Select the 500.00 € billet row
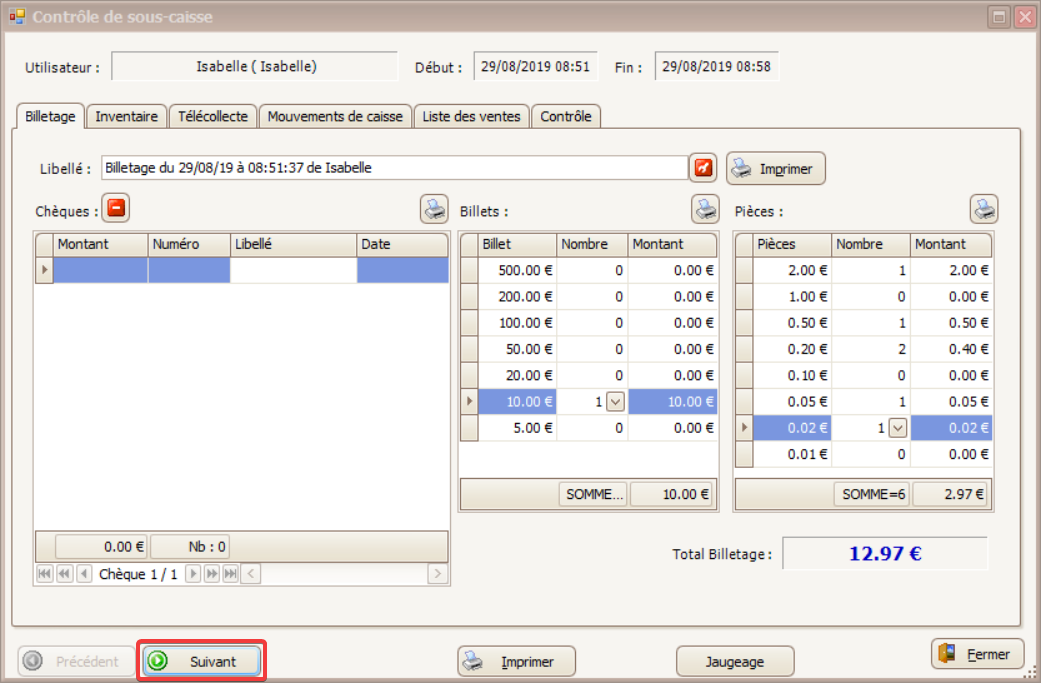 (589, 270)
